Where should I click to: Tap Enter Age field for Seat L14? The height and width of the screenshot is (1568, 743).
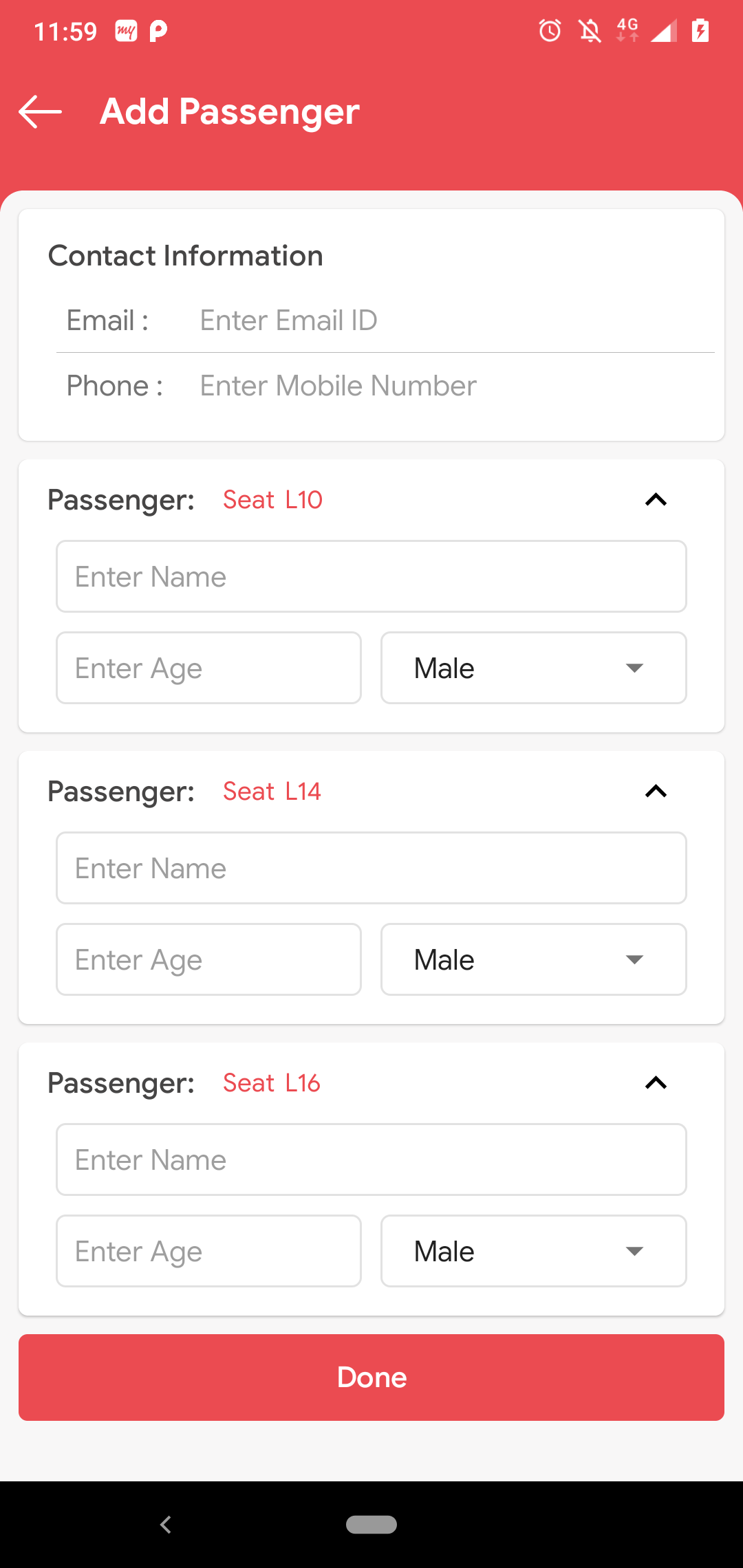coord(208,959)
